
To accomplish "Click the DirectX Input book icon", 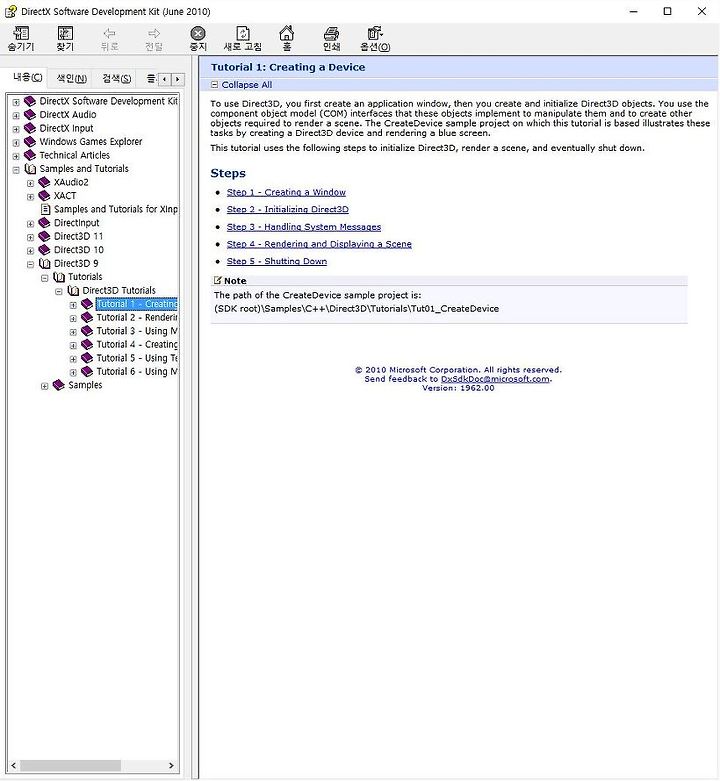I will pos(30,128).
